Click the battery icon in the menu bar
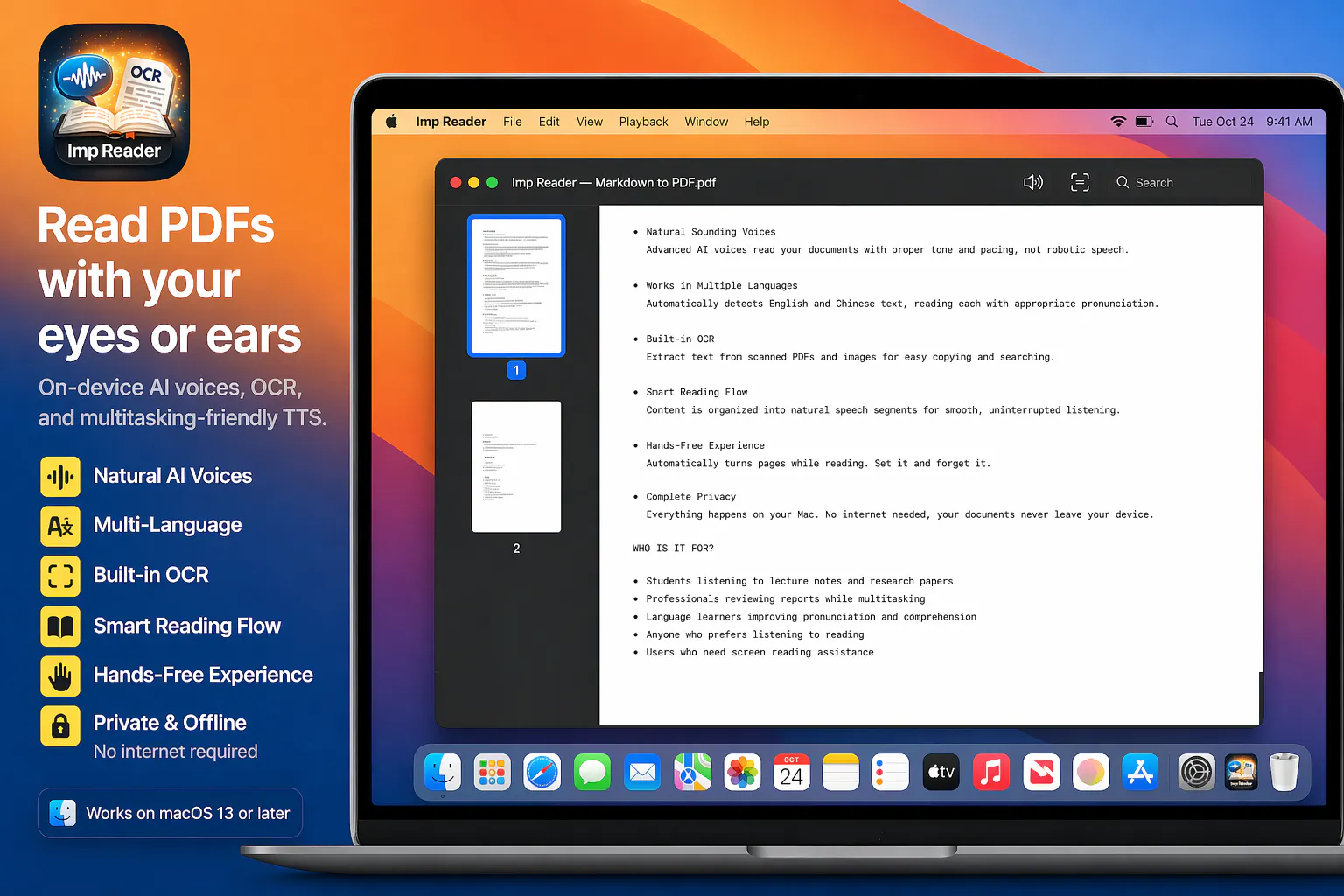 1144,122
